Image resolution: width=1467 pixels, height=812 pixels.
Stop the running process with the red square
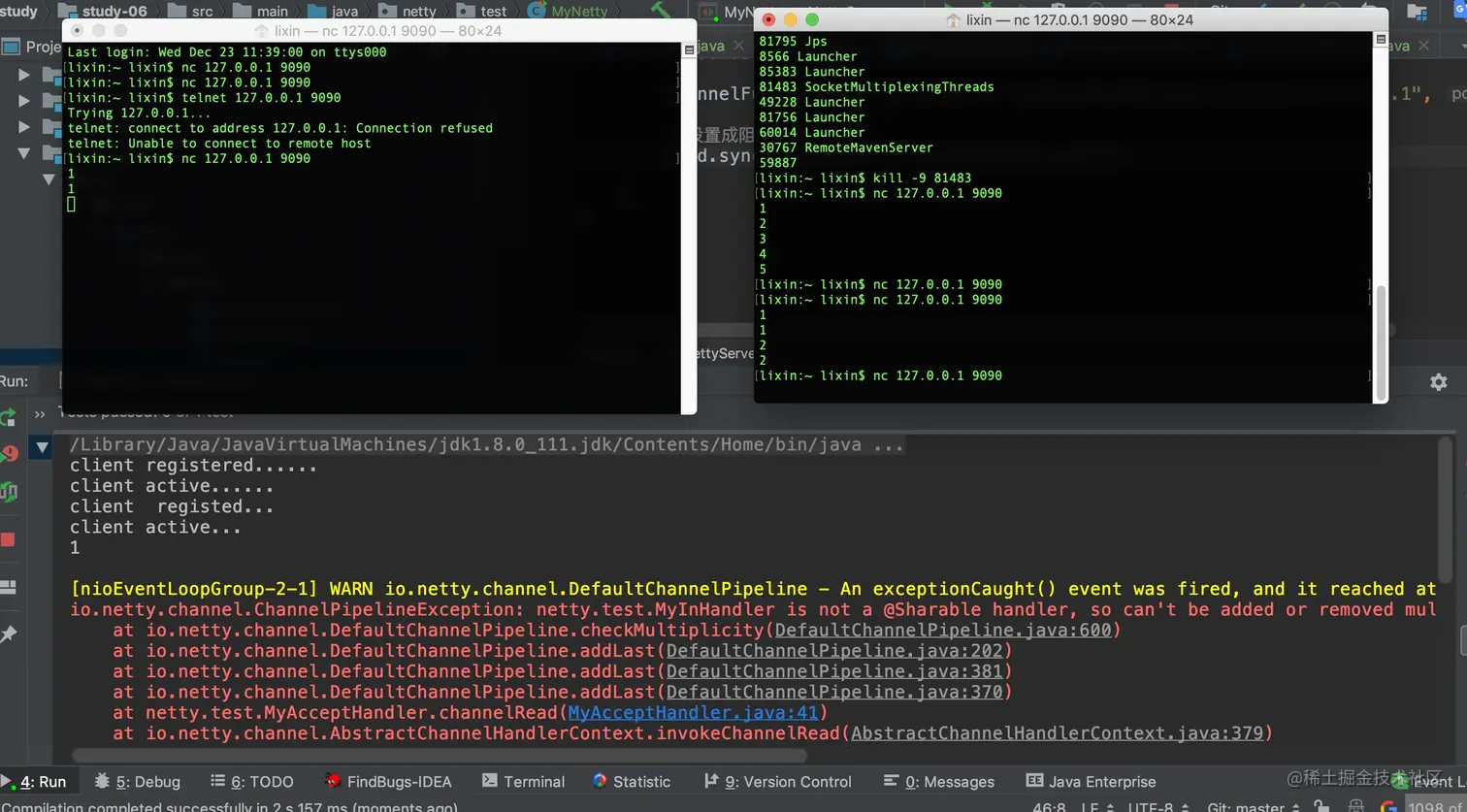tap(8, 539)
